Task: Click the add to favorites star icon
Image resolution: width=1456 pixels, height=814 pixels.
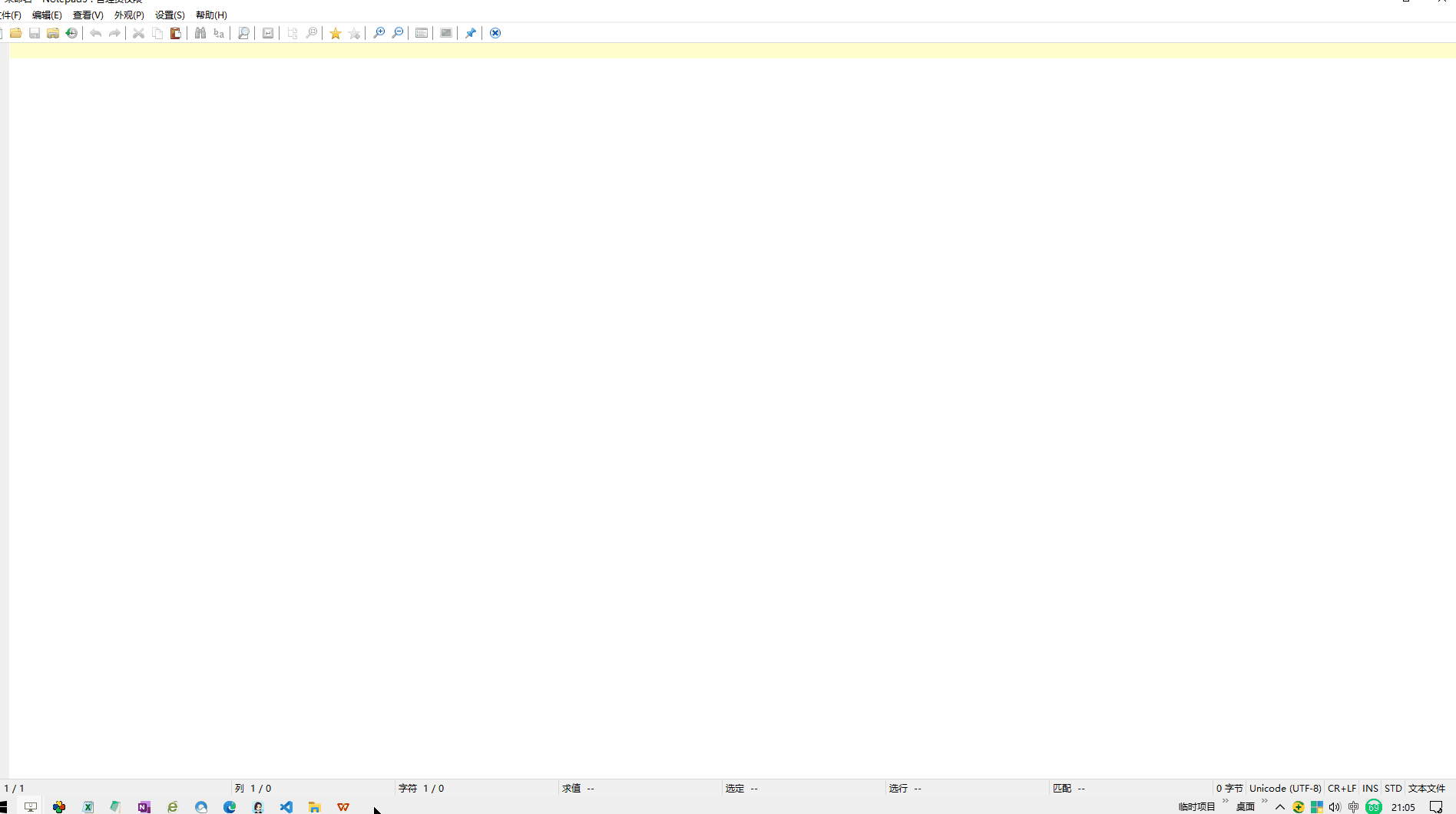Action: click(354, 33)
